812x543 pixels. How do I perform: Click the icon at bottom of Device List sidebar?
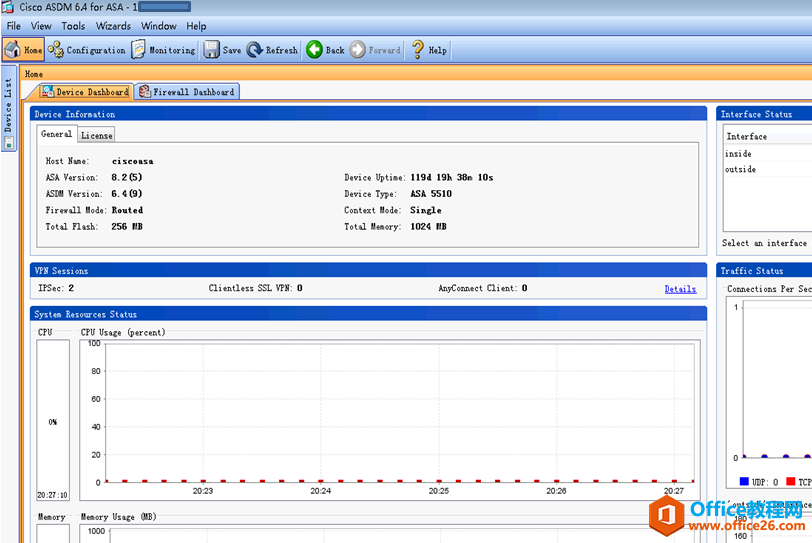(x=9, y=143)
